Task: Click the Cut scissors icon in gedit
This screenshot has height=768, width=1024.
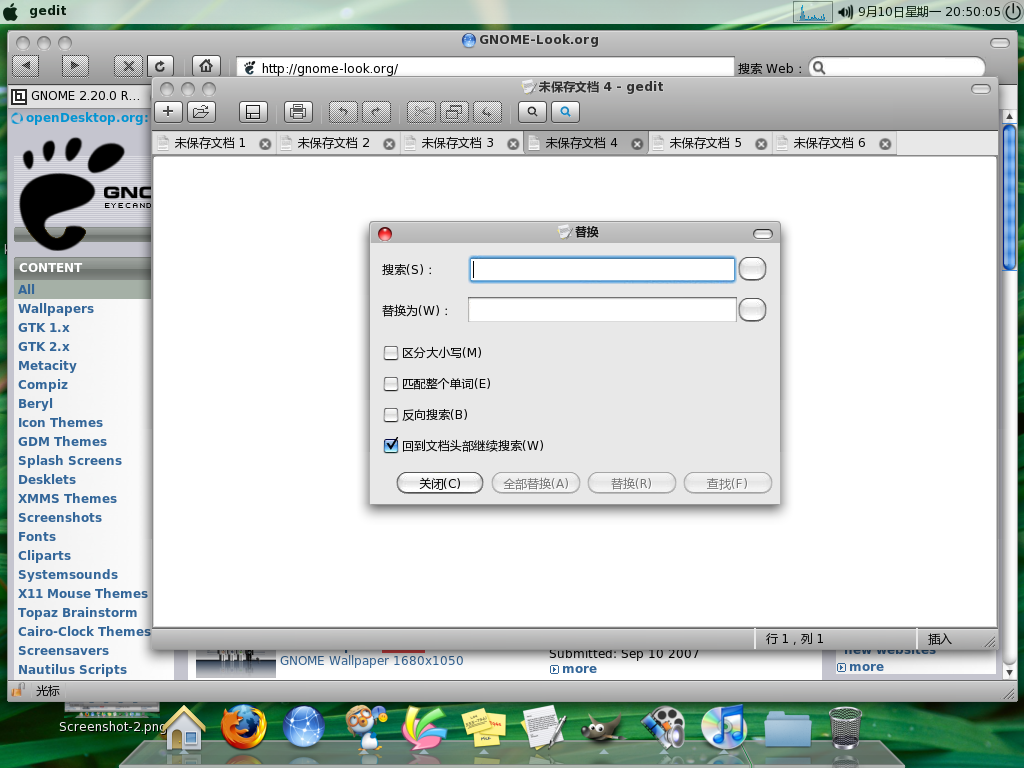Action: click(421, 112)
